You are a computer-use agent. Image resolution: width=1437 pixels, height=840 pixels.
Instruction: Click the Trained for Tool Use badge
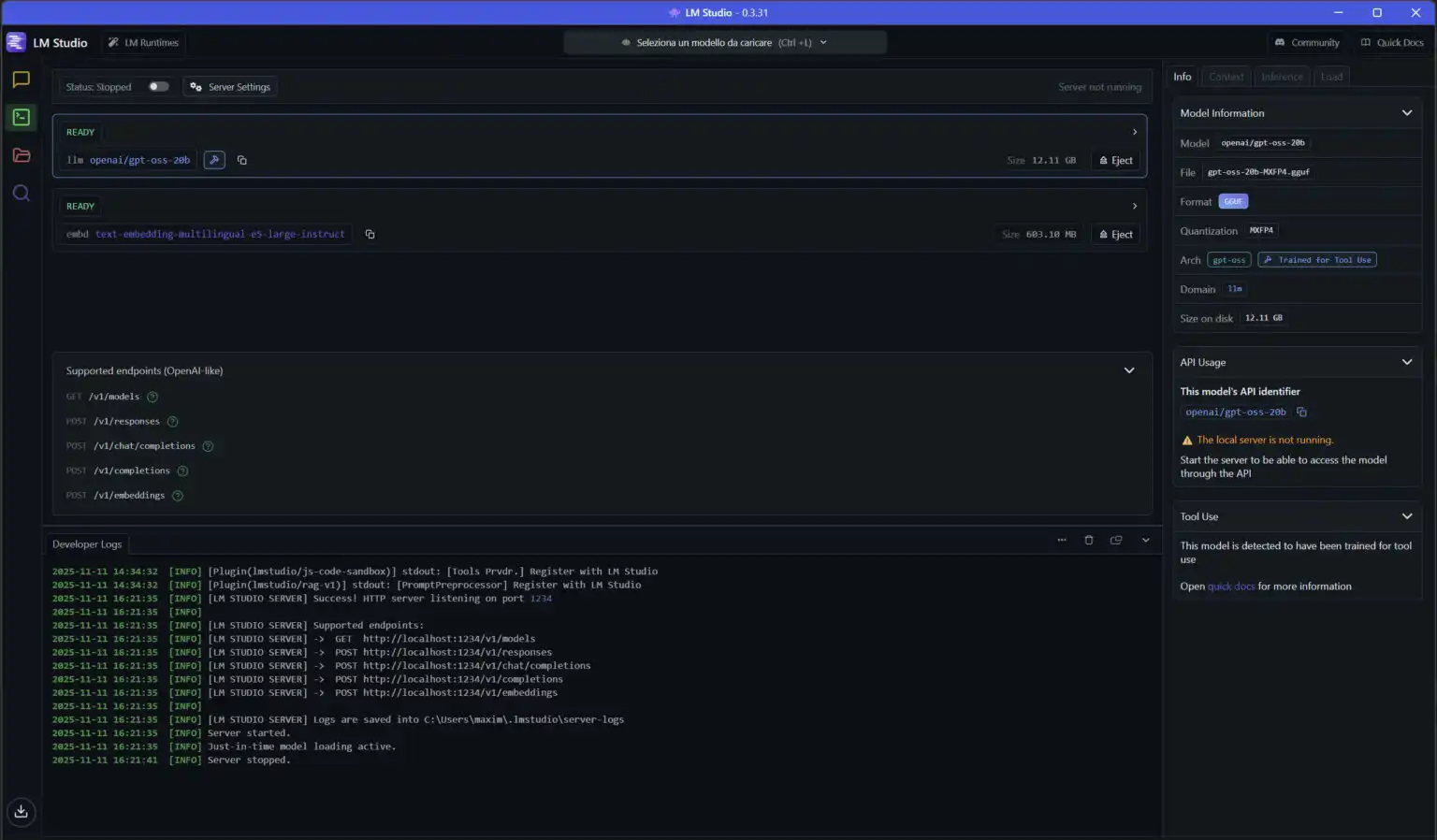pos(1317,260)
